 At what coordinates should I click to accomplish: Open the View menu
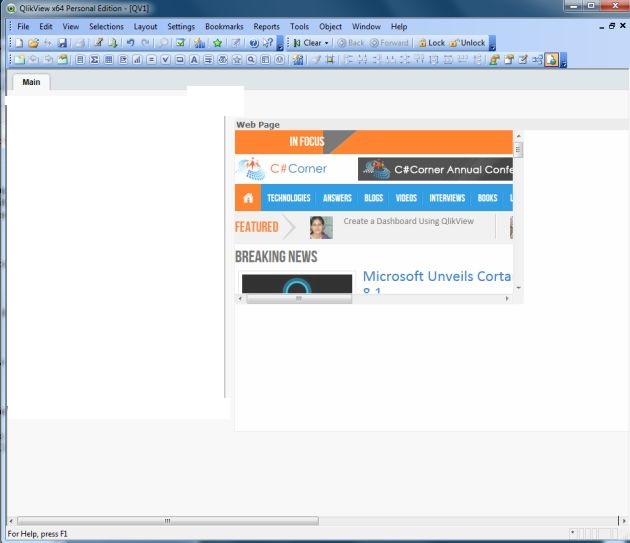71,27
